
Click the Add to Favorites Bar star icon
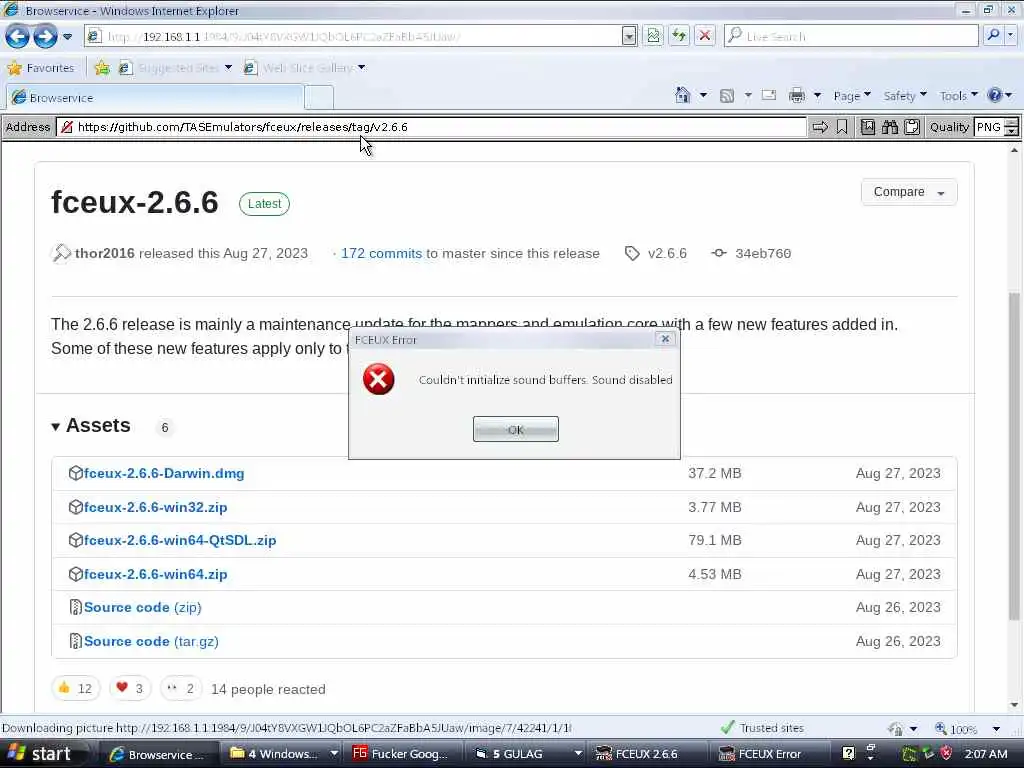[x=102, y=68]
